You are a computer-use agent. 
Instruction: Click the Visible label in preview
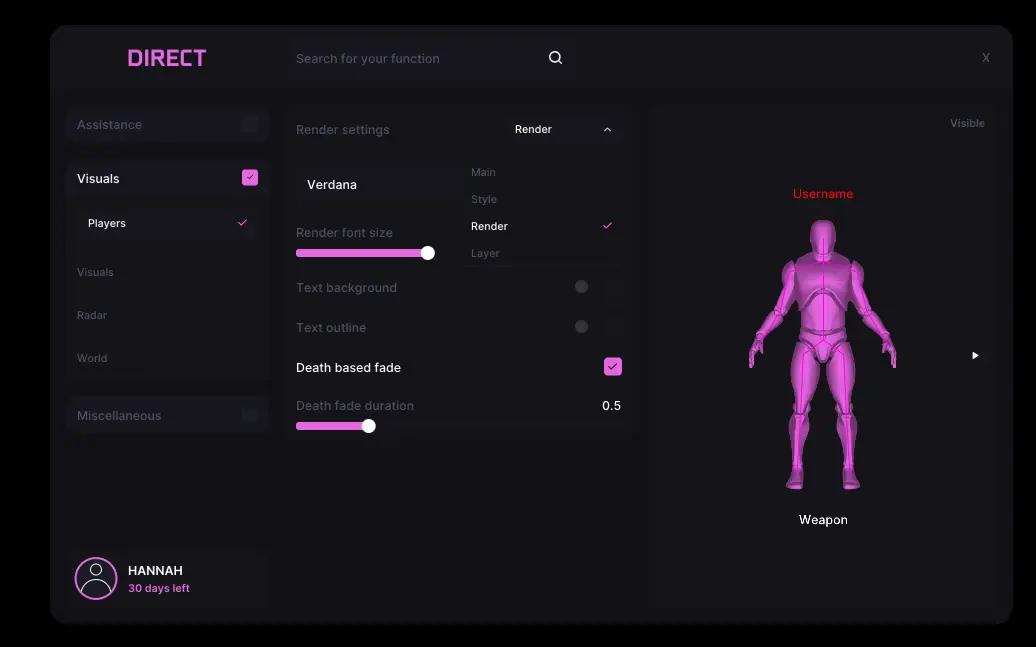(x=967, y=123)
